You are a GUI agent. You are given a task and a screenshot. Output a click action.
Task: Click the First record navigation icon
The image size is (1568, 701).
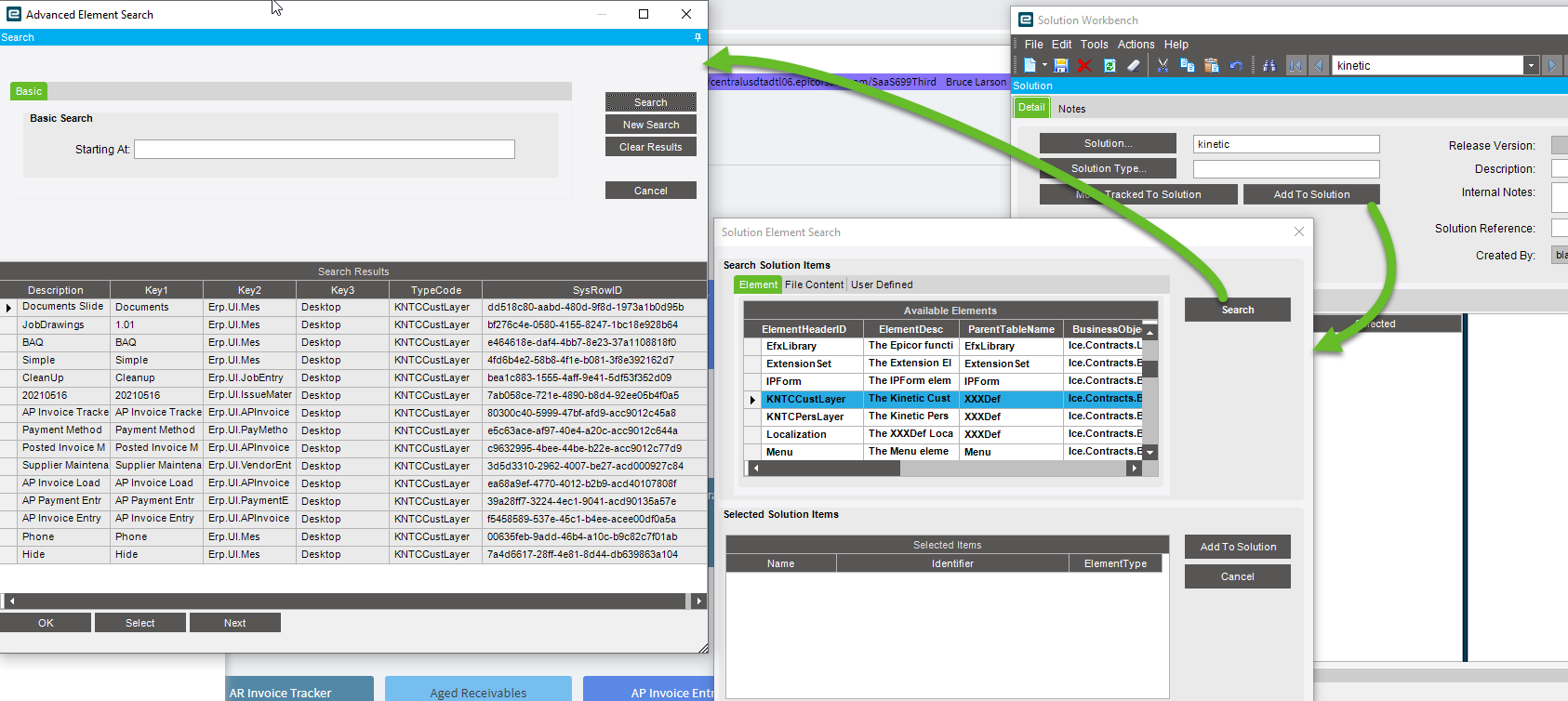click(1296, 65)
